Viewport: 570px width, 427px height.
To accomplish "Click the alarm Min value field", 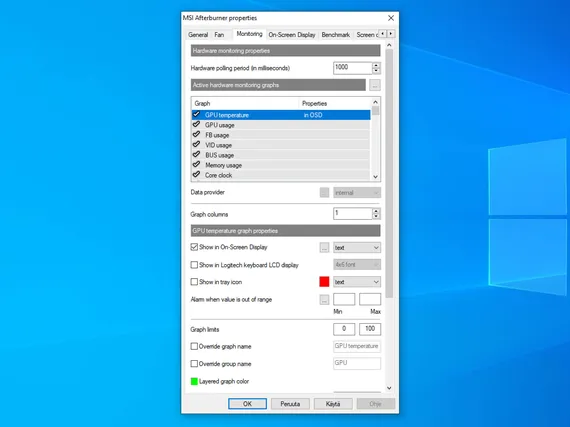I will click(344, 299).
